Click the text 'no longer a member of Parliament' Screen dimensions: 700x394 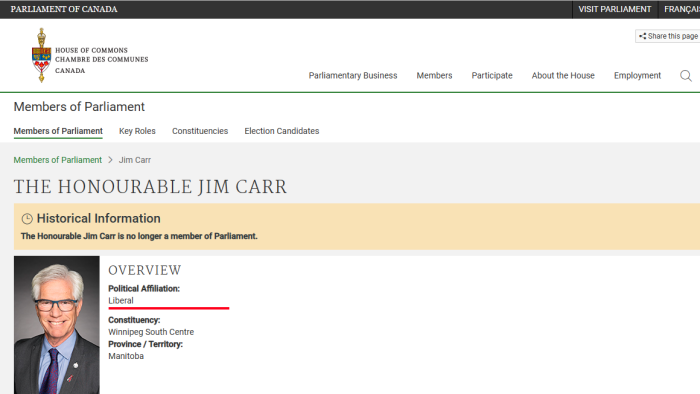click(192, 236)
